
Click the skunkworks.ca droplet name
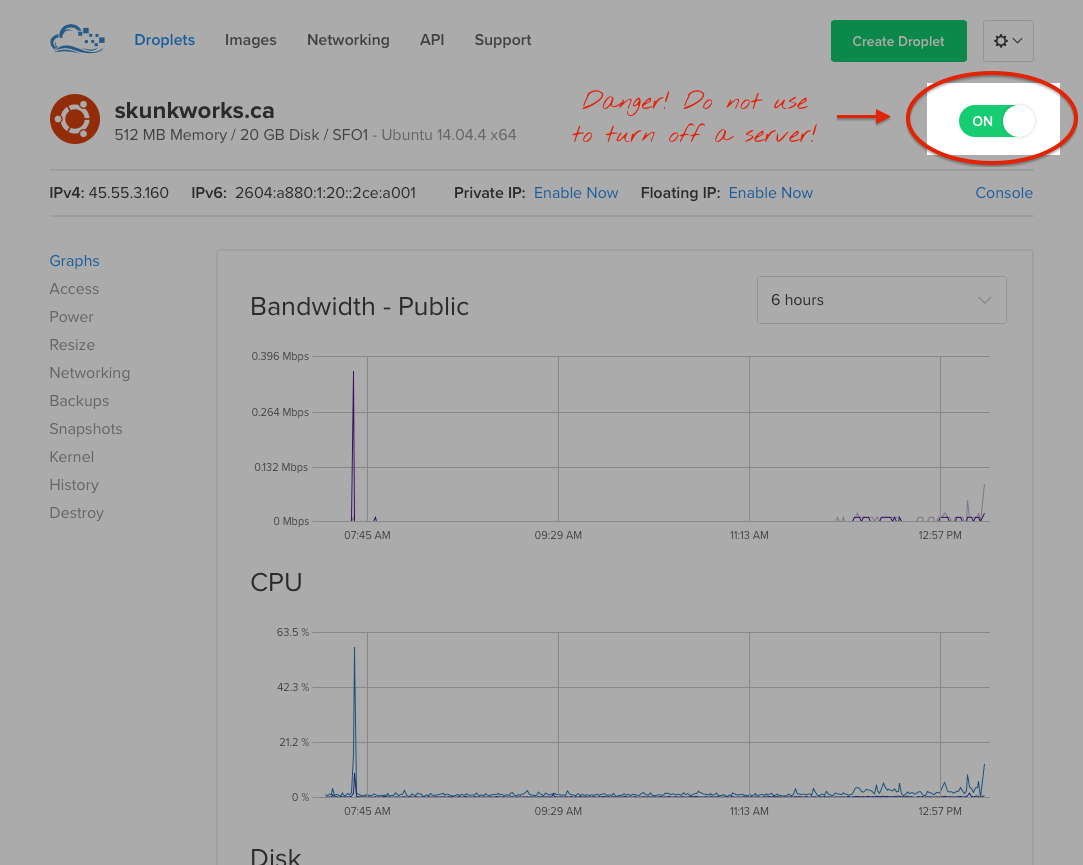194,110
